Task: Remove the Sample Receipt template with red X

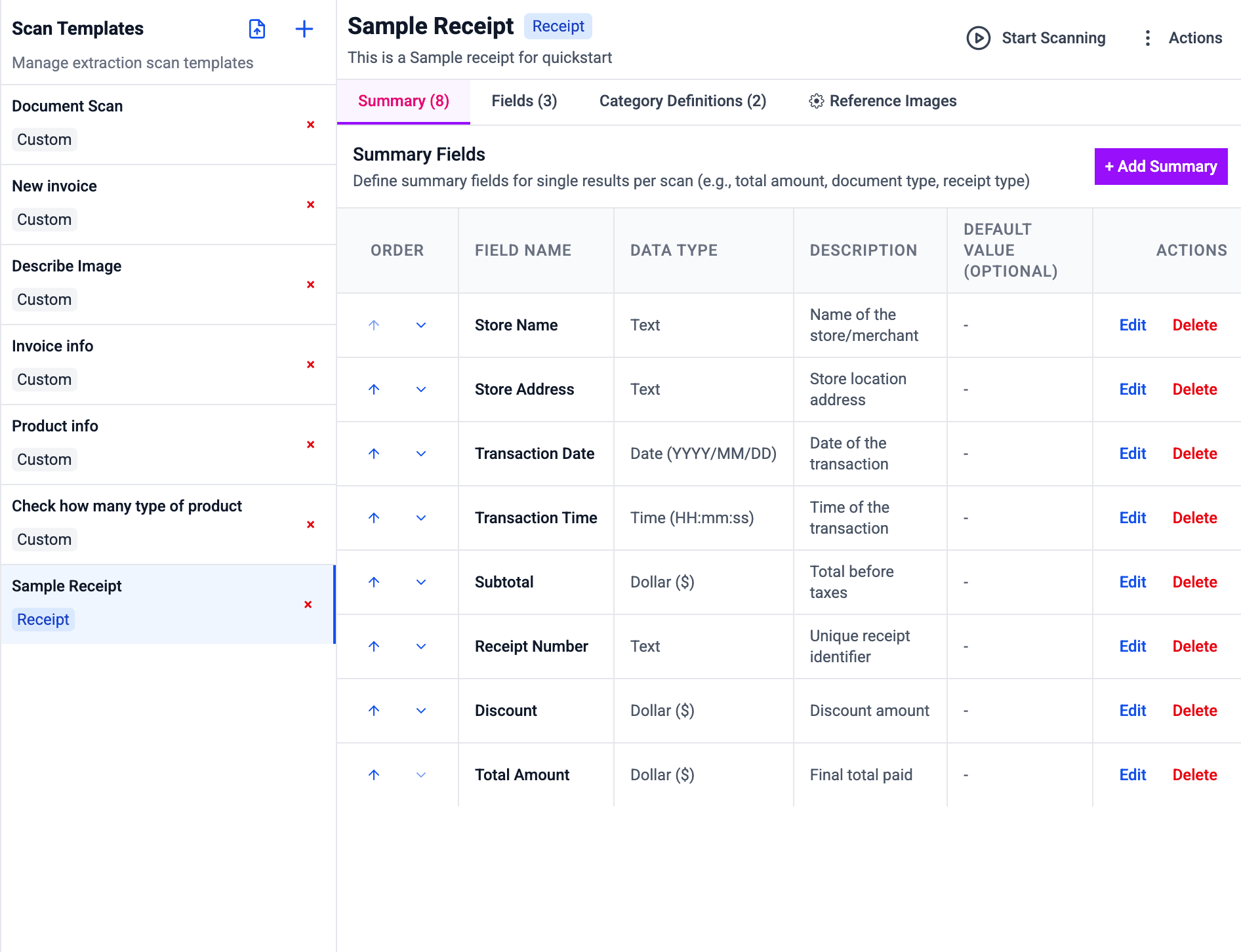Action: (307, 605)
